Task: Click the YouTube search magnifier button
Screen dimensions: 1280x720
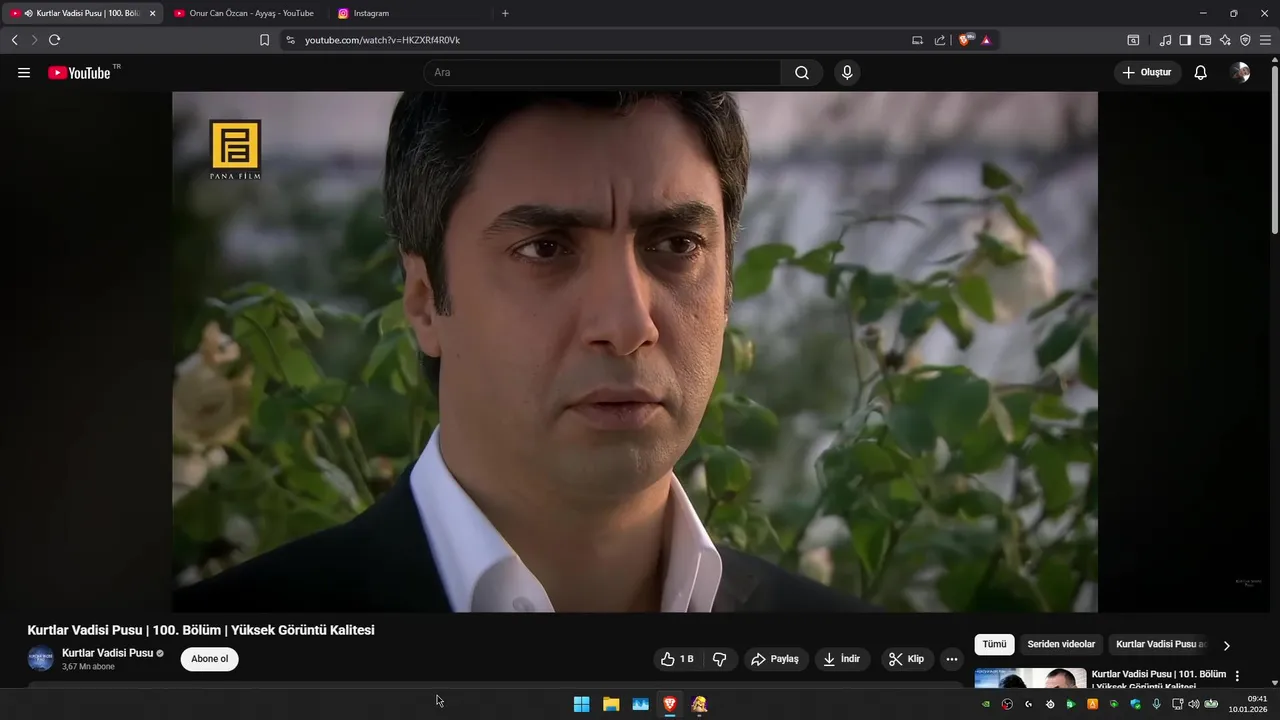Action: 802,73
